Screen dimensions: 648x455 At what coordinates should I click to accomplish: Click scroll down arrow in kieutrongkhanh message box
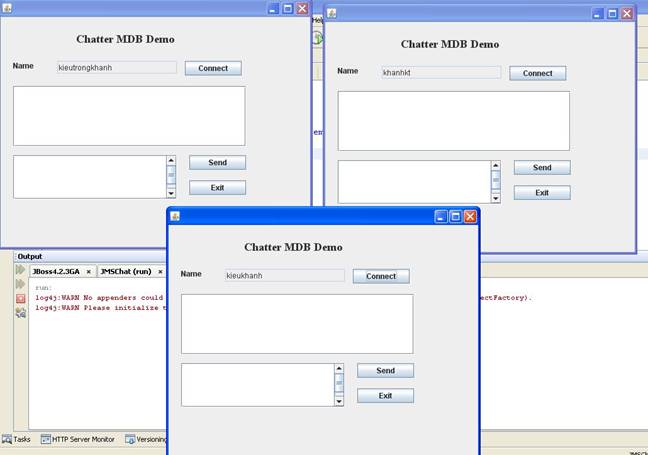coord(171,193)
